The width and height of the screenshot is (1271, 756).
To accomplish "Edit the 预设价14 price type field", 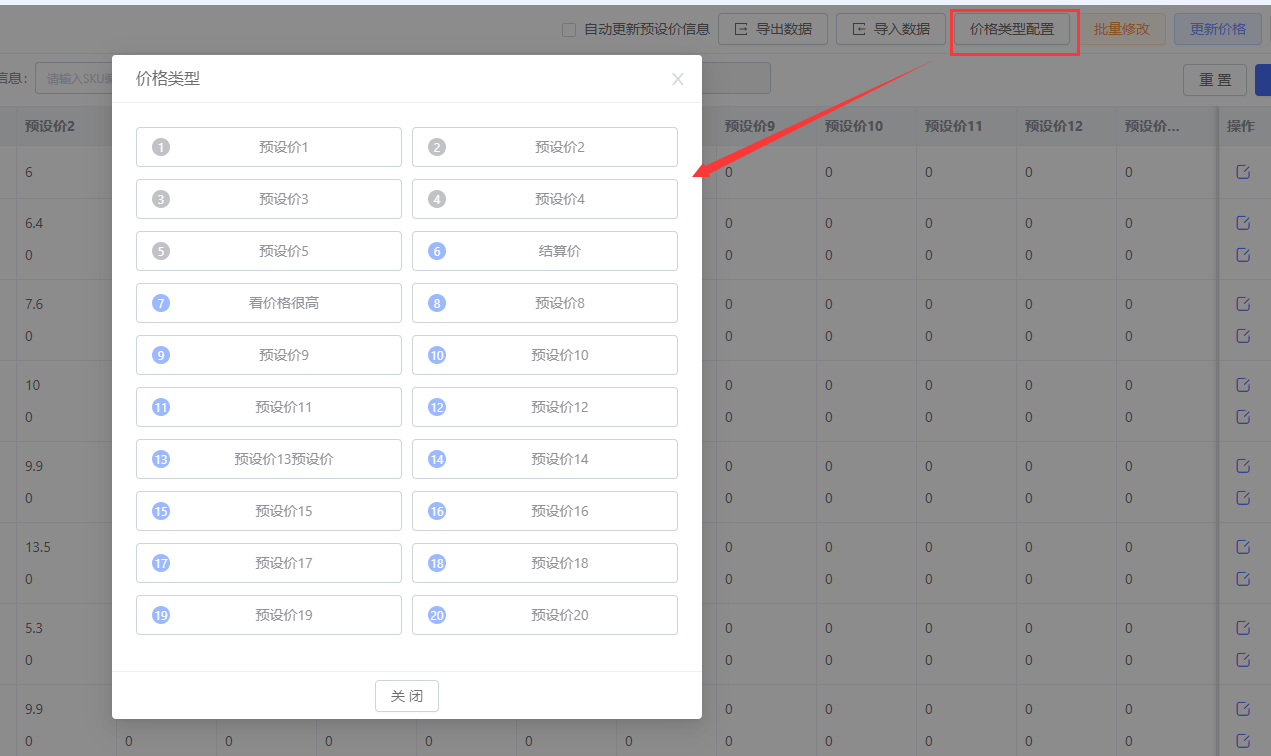I will point(545,459).
